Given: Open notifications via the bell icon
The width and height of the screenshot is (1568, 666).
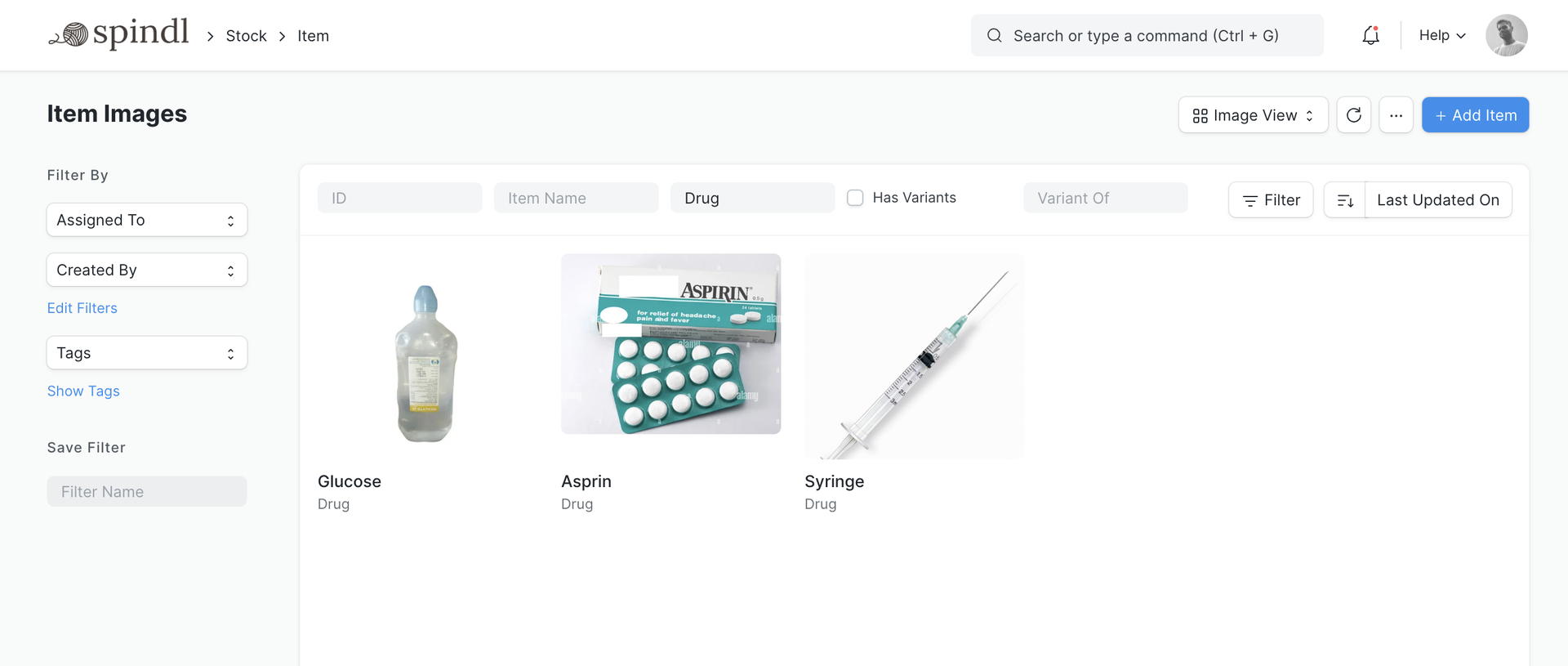Looking at the screenshot, I should click(x=1370, y=35).
